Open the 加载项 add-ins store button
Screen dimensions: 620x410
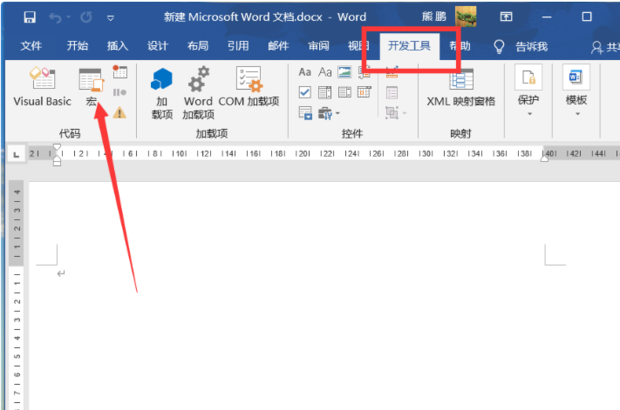pyautogui.click(x=162, y=94)
